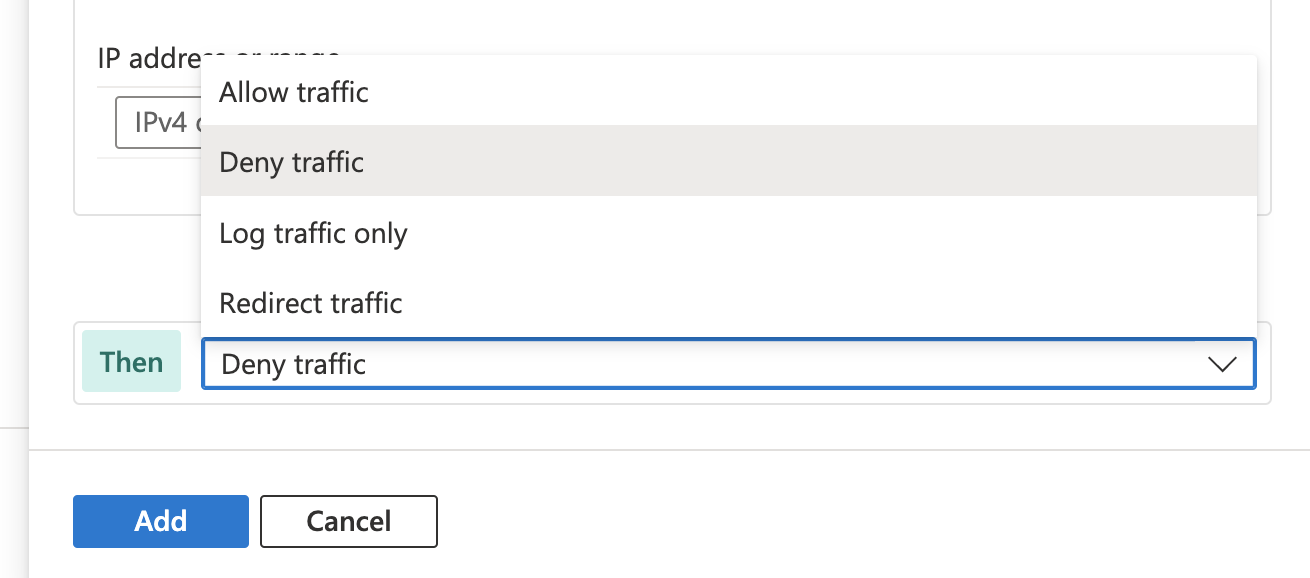Click the Then action combo box
The image size is (1310, 578).
[x=700, y=364]
